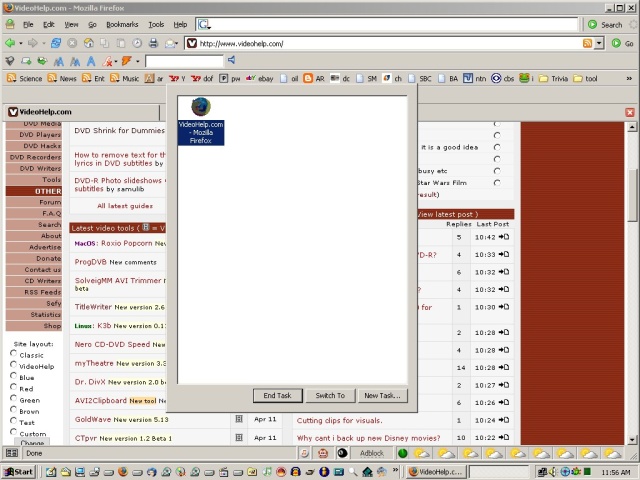Viewport: 640px width, 480px height.
Task: Select poll option 'Star Wars Film'
Action: pos(497,182)
